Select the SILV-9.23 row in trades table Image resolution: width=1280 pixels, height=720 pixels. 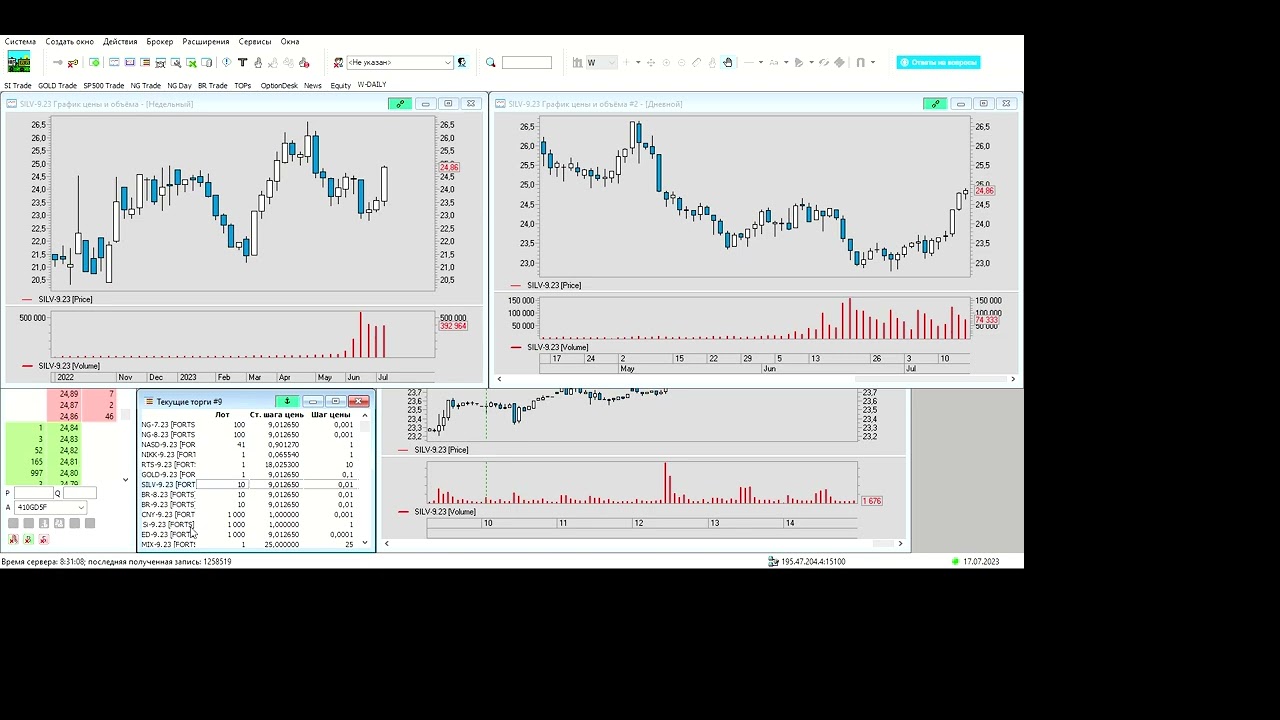[248, 484]
